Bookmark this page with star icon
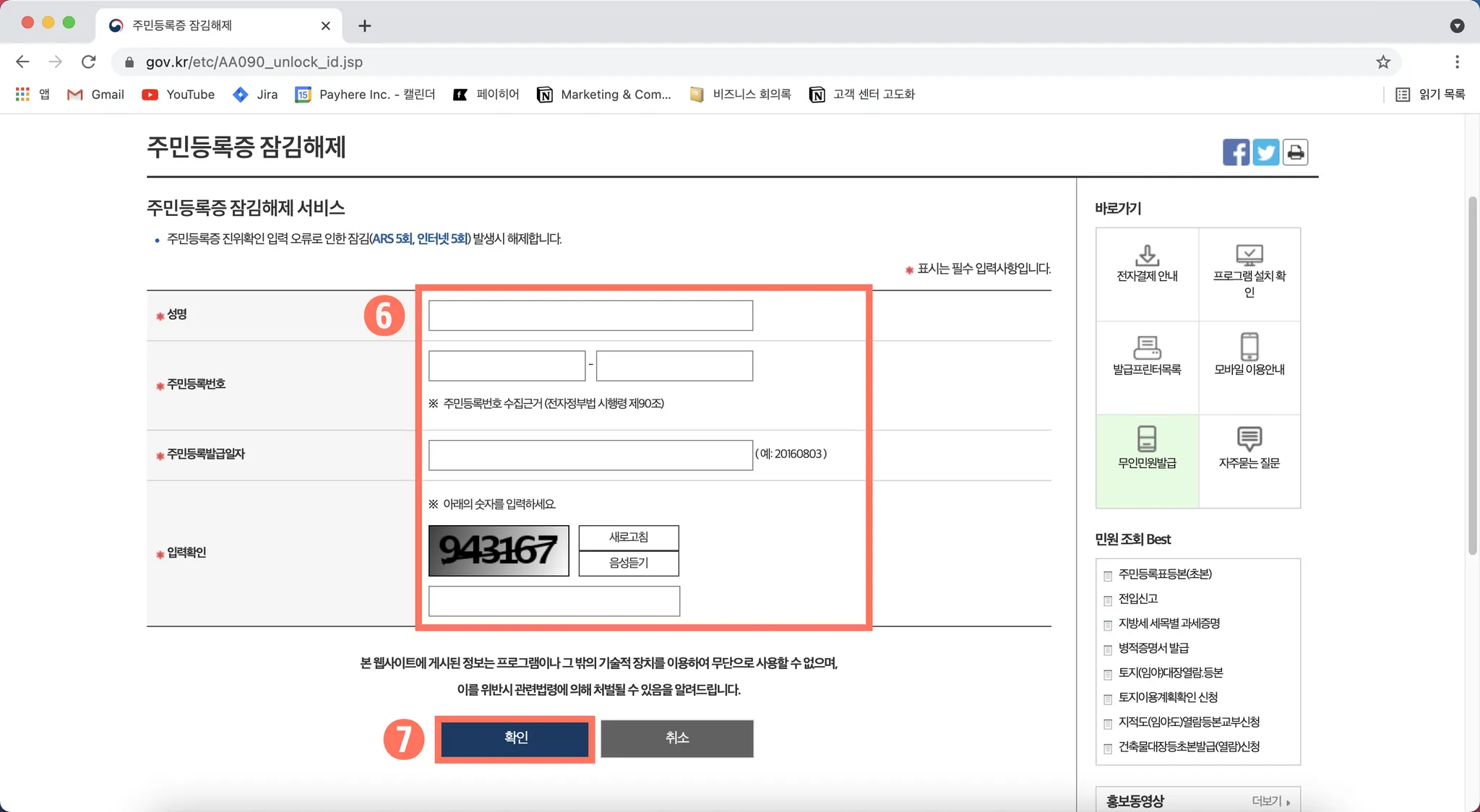The image size is (1480, 812). tap(1383, 62)
